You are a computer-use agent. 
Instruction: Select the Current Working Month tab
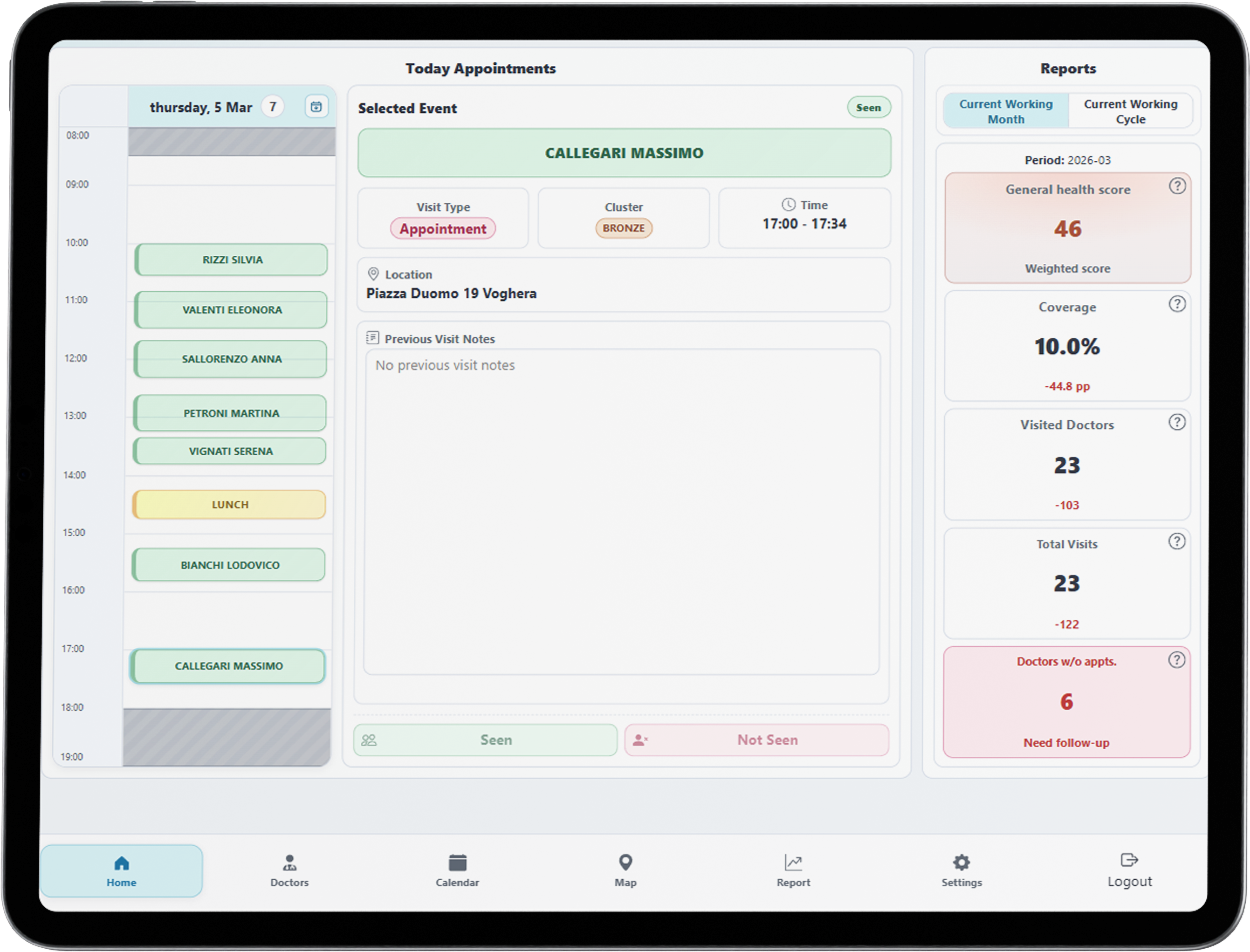tap(1005, 111)
